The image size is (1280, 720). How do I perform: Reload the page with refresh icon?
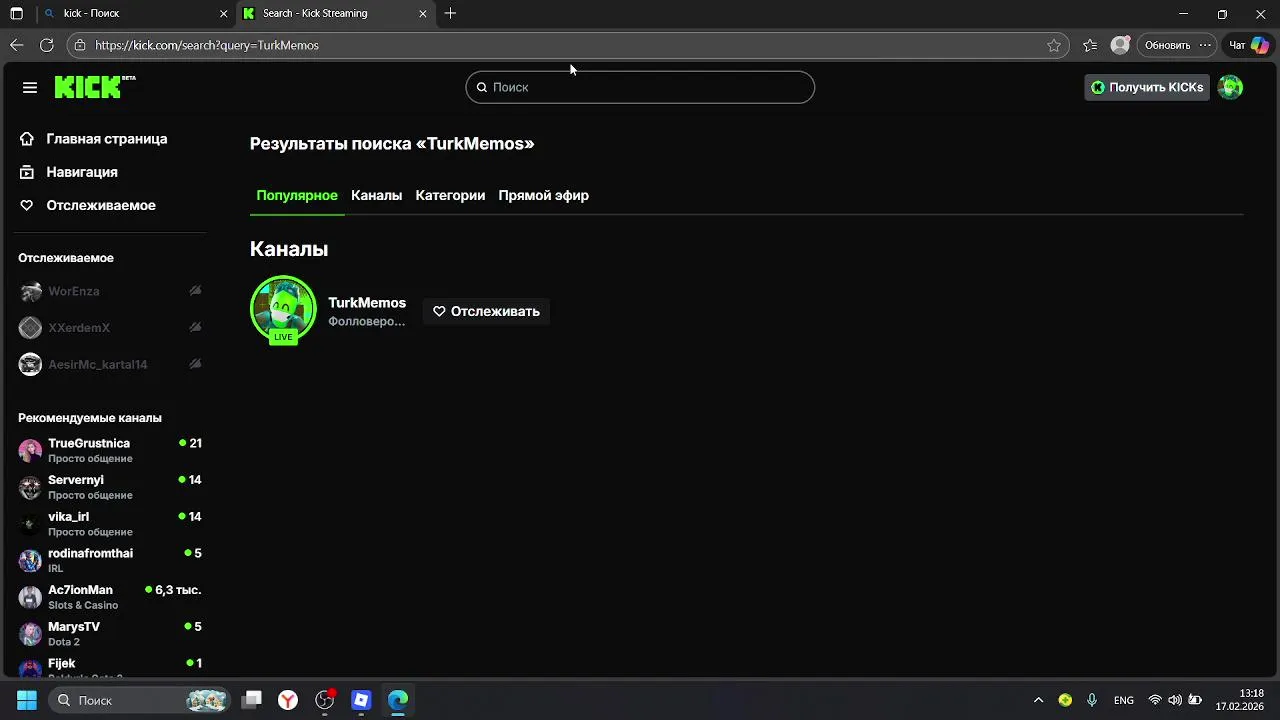tap(46, 45)
